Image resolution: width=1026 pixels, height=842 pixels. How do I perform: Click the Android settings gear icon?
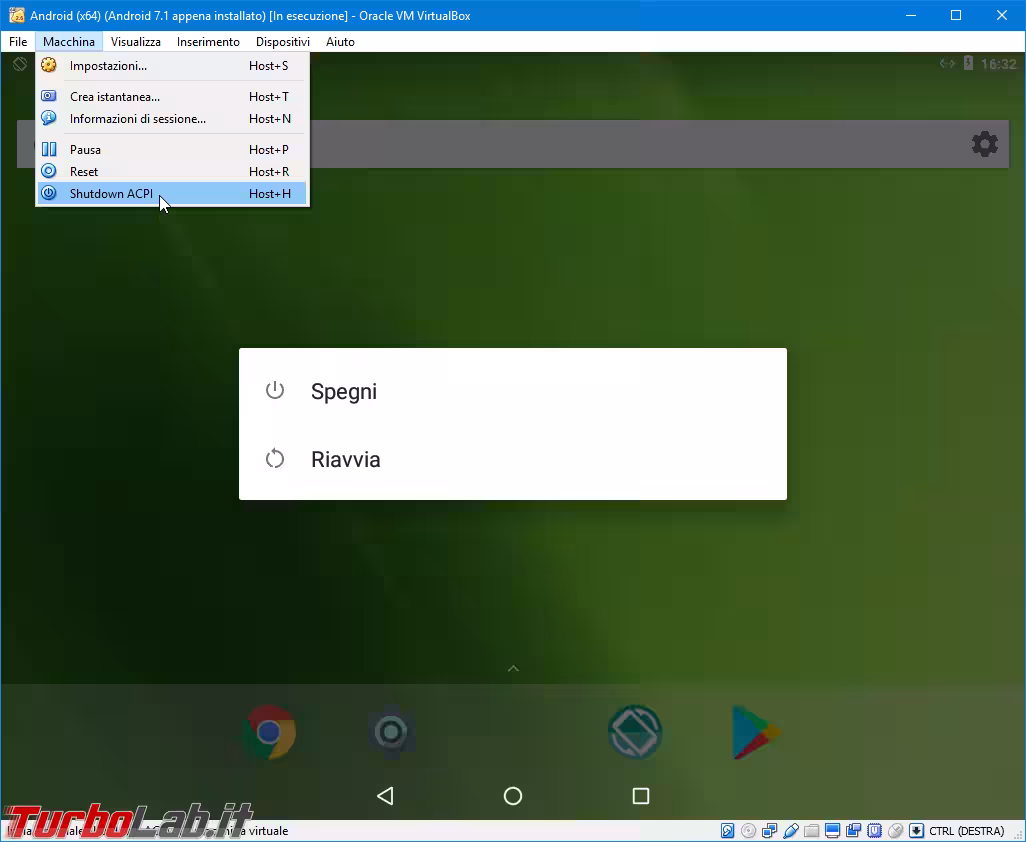point(985,144)
